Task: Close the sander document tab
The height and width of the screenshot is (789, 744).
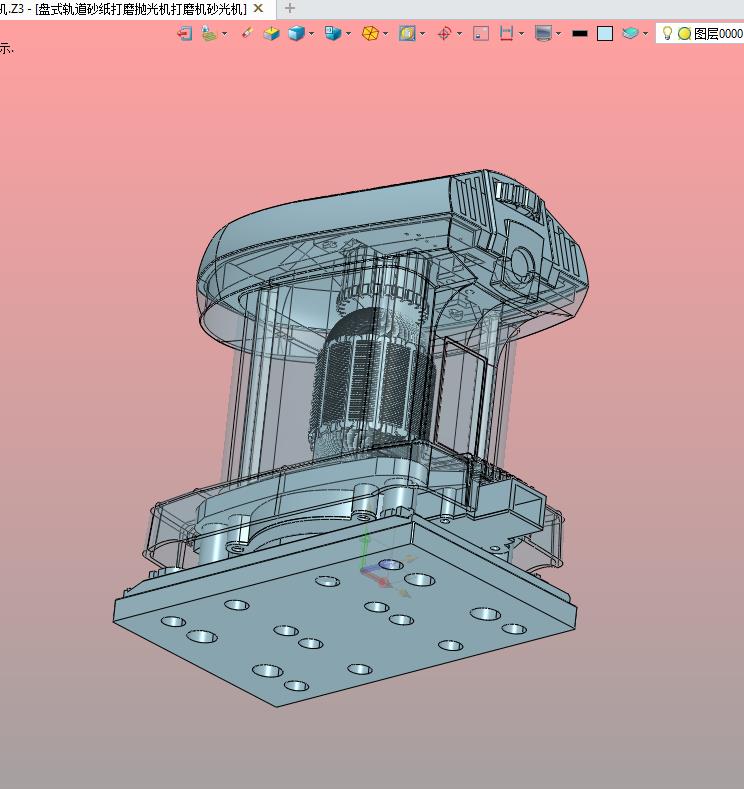Action: [258, 8]
